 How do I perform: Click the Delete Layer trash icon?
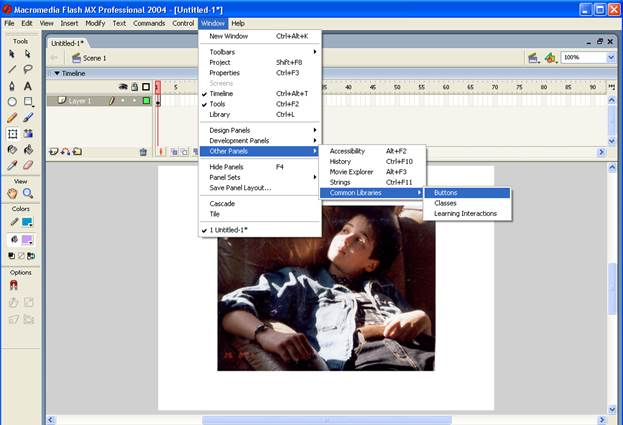(143, 152)
